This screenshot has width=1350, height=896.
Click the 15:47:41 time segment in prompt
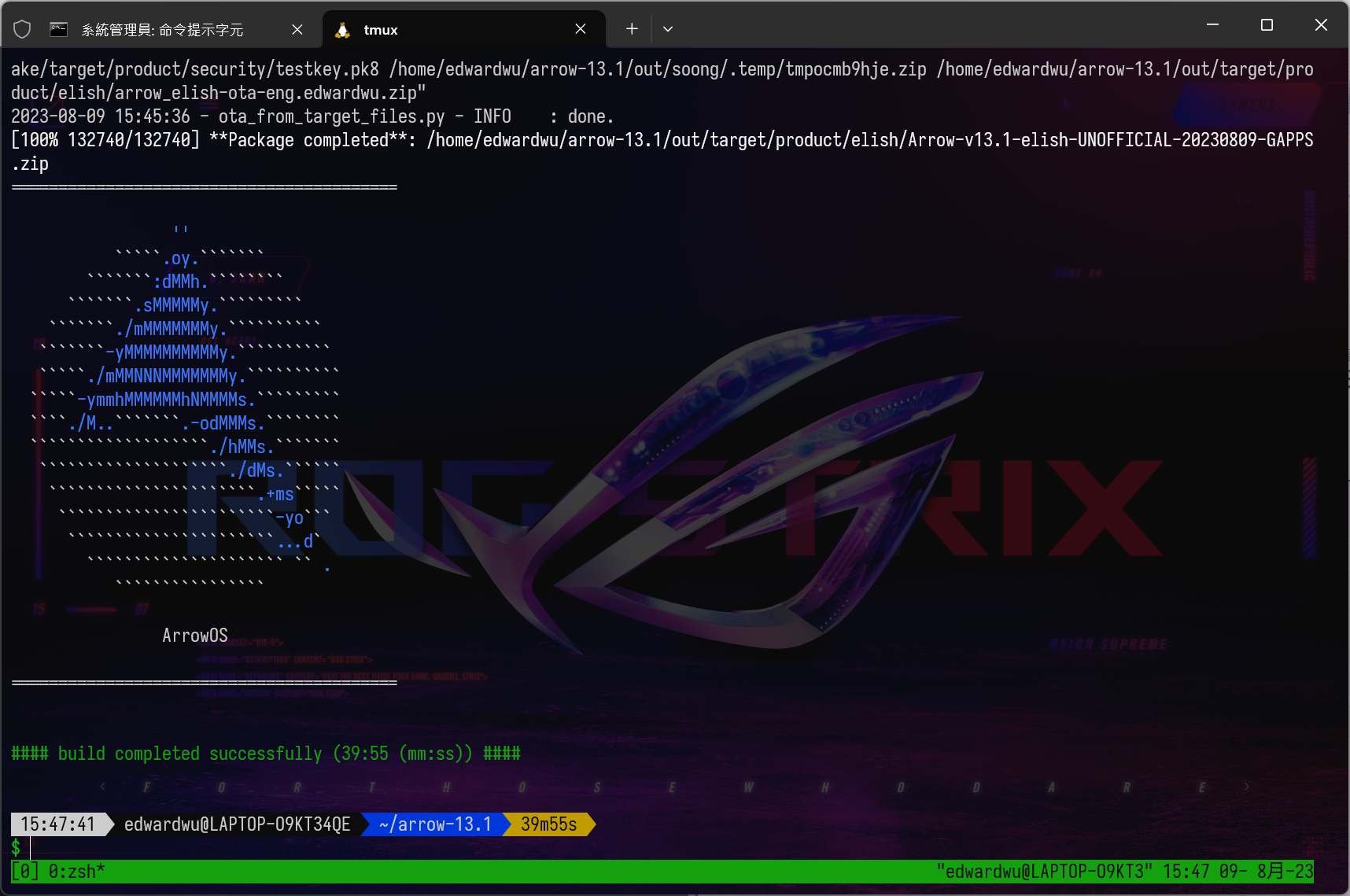pyautogui.click(x=57, y=824)
